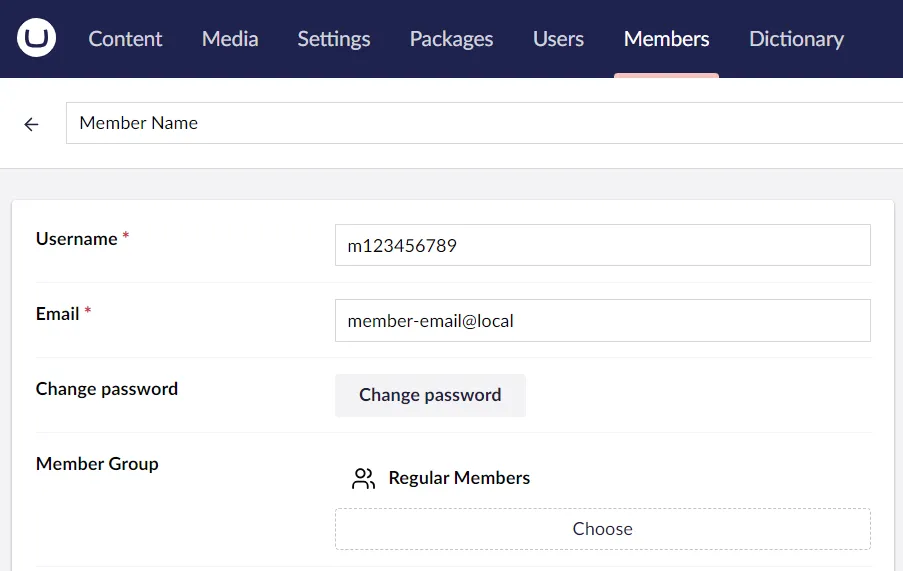
Task: Open the Content section
Action: (125, 39)
